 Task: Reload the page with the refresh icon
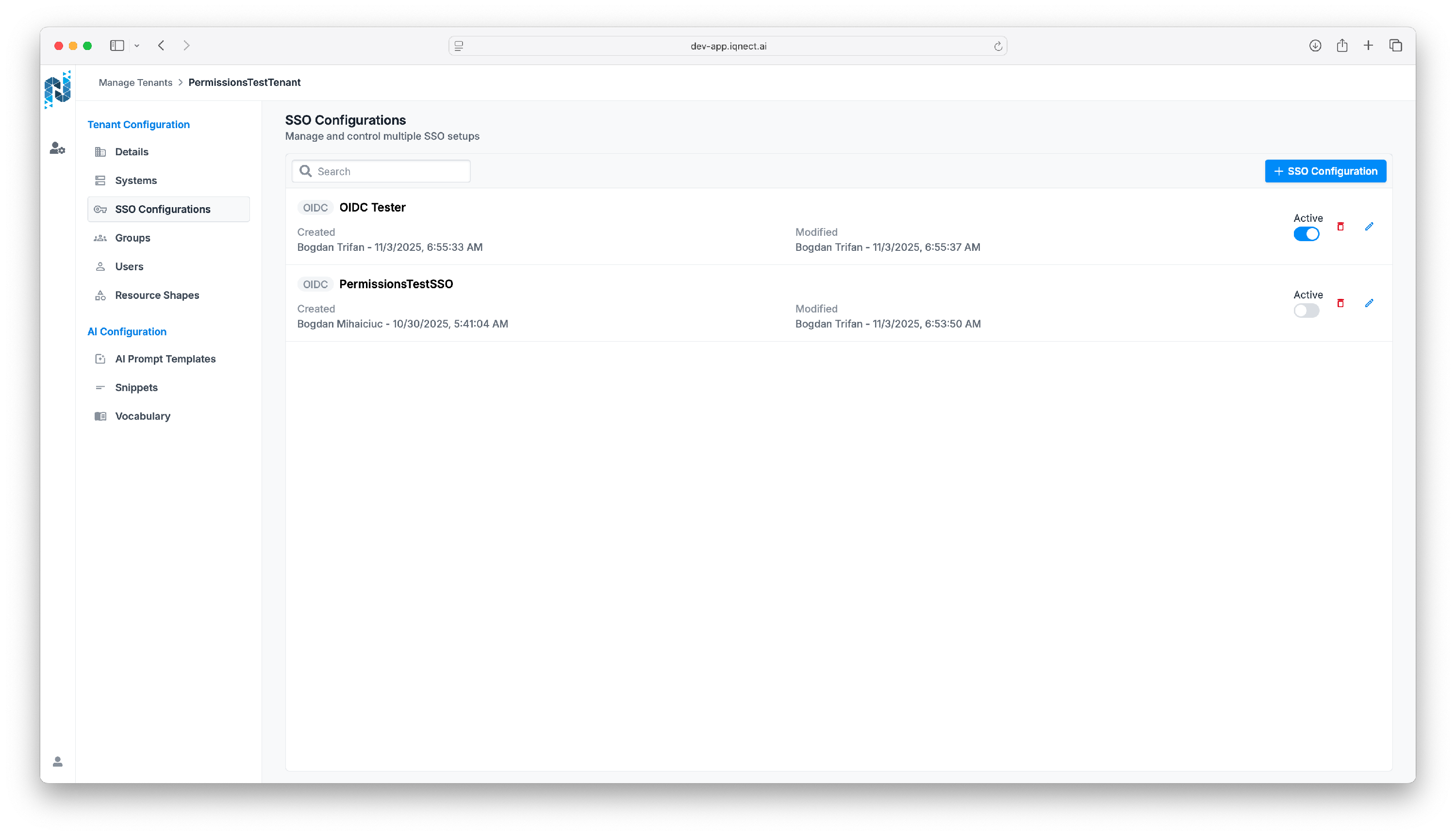point(998,47)
